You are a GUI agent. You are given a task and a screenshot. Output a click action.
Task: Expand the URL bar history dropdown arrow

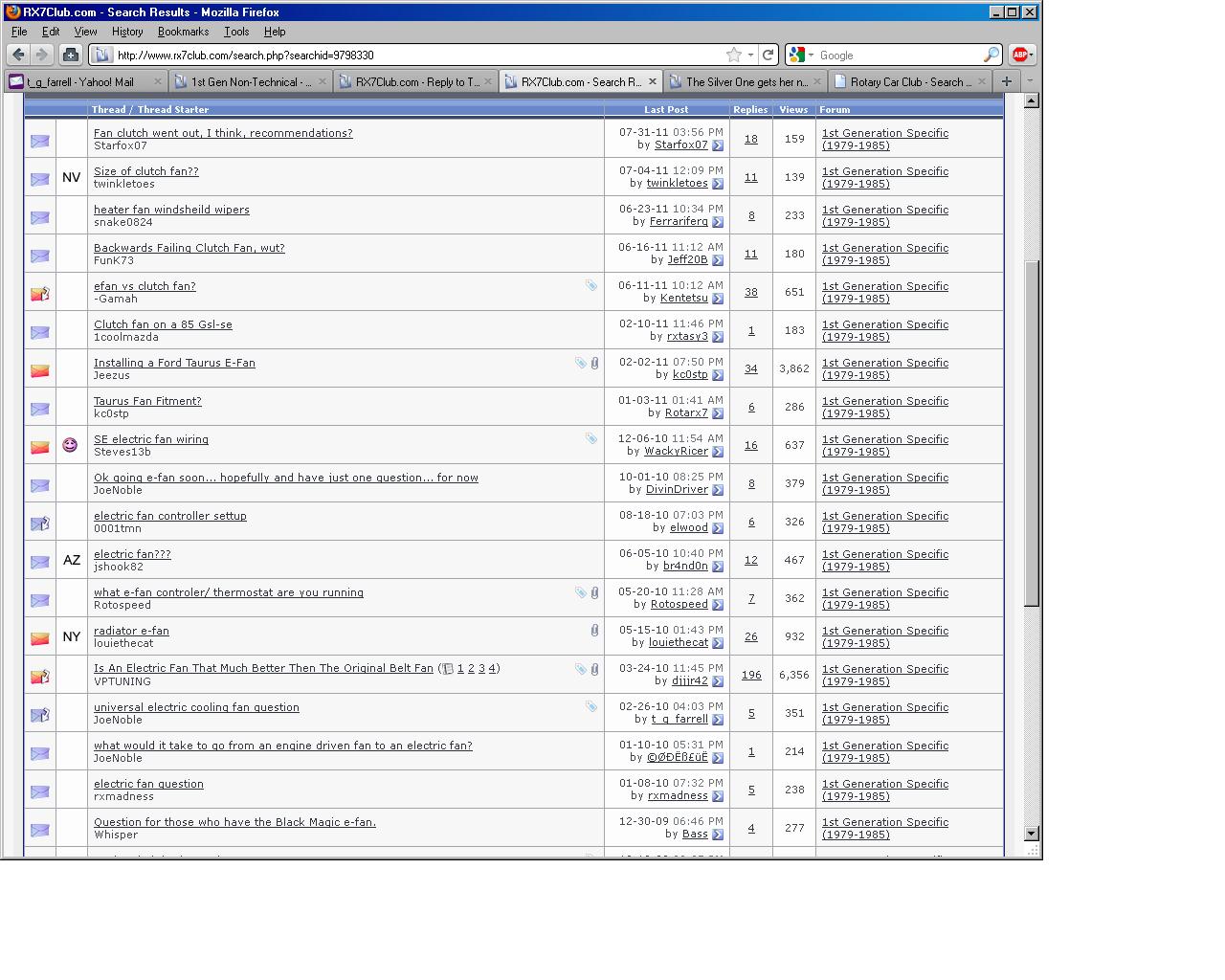750,55
